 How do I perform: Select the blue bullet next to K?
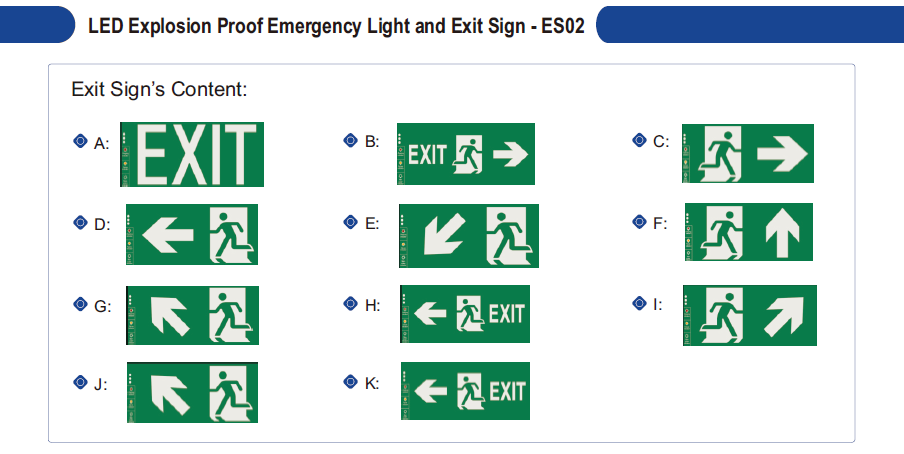tap(350, 381)
